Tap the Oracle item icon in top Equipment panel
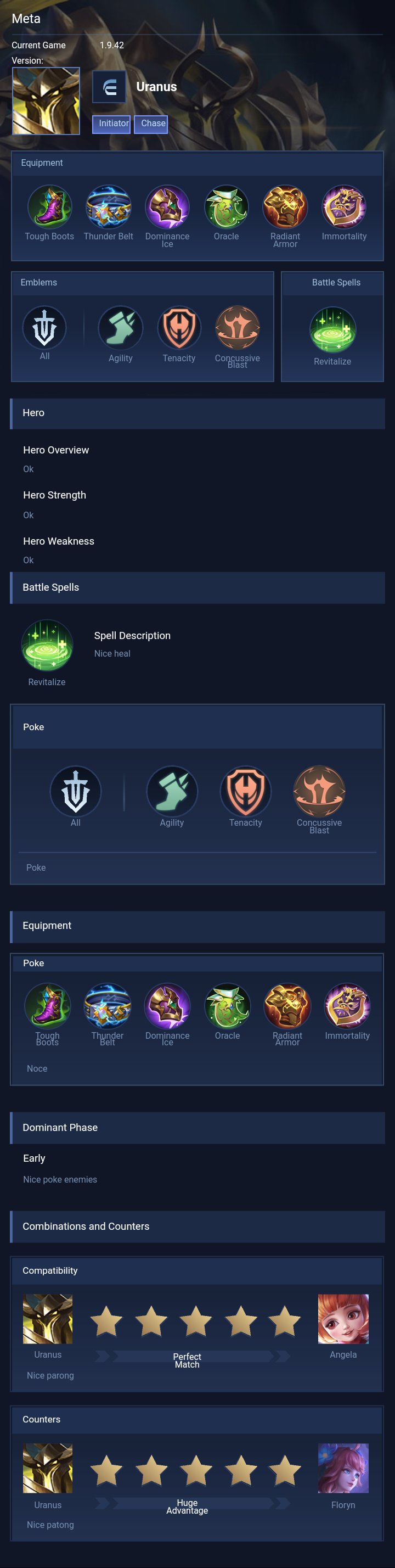 click(227, 207)
